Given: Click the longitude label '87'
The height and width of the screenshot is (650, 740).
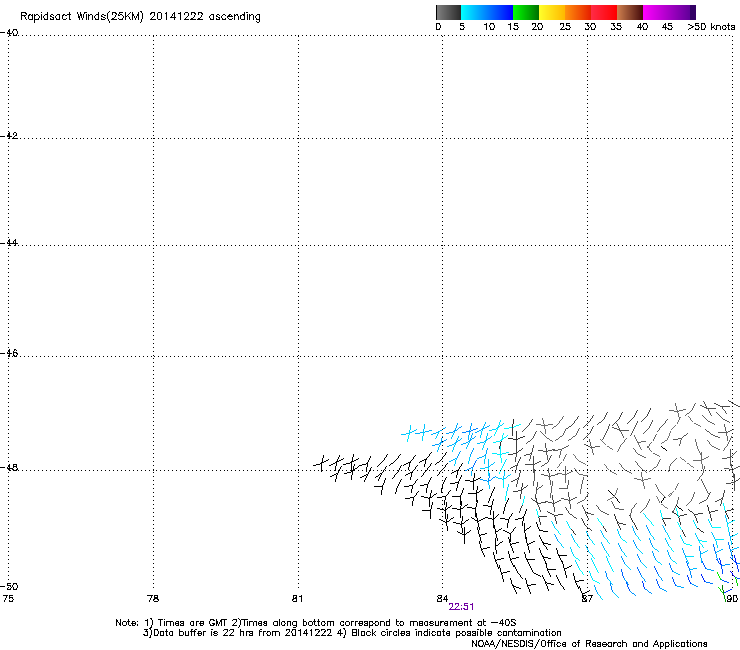Looking at the screenshot, I should click(587, 599).
